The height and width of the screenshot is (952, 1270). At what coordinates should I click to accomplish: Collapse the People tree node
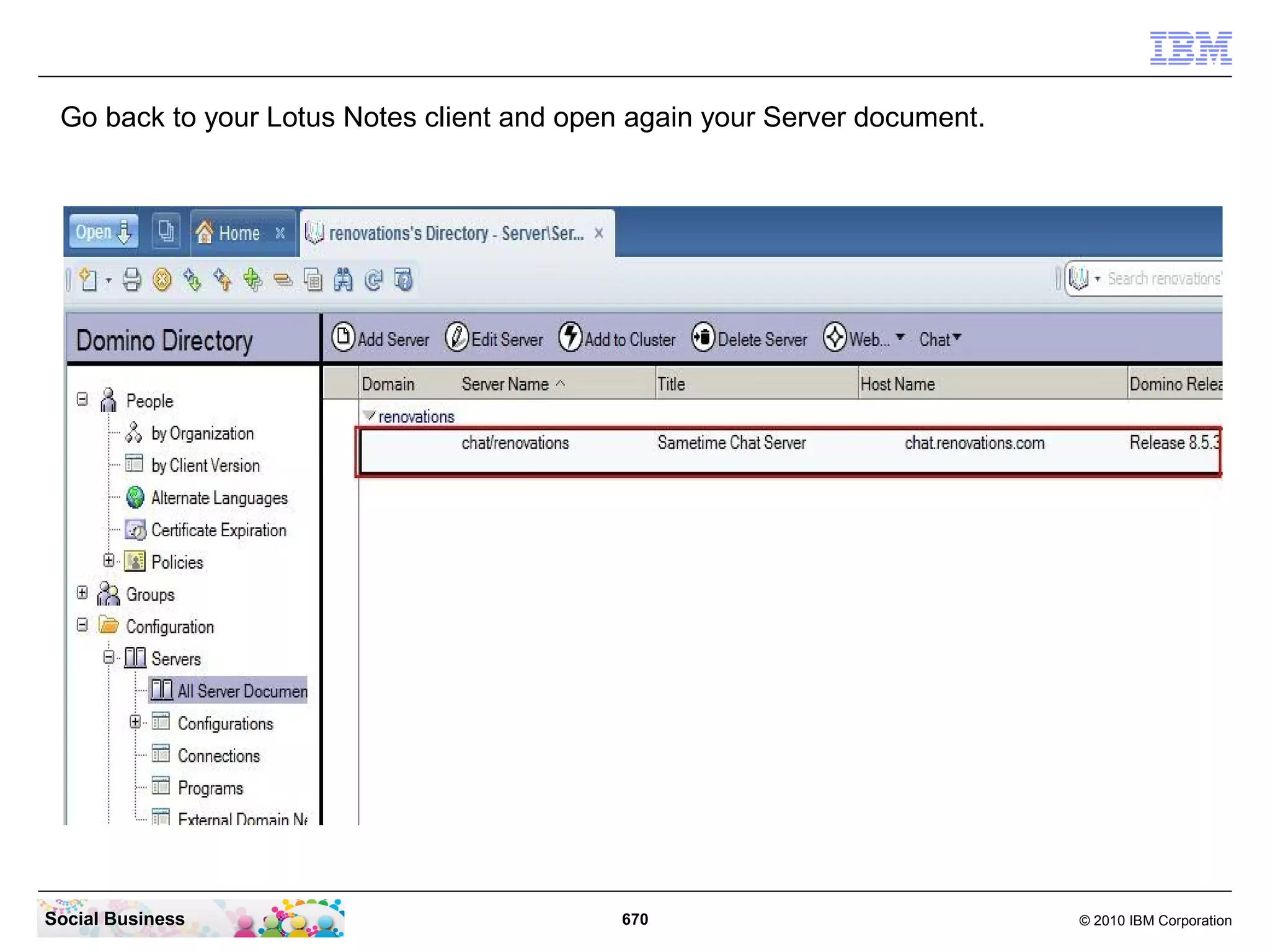point(82,400)
